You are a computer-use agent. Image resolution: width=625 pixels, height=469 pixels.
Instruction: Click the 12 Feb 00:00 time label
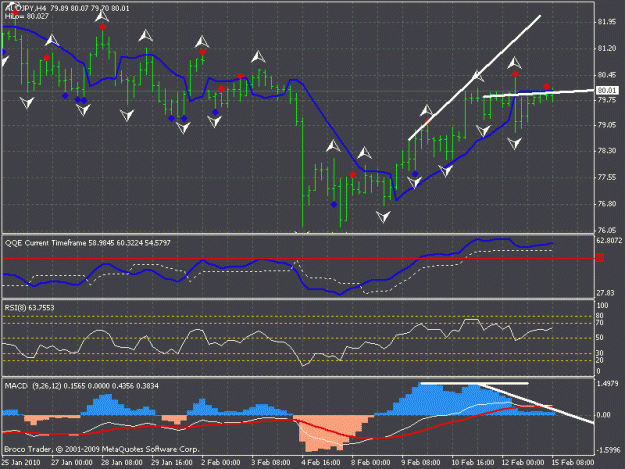pos(523,462)
